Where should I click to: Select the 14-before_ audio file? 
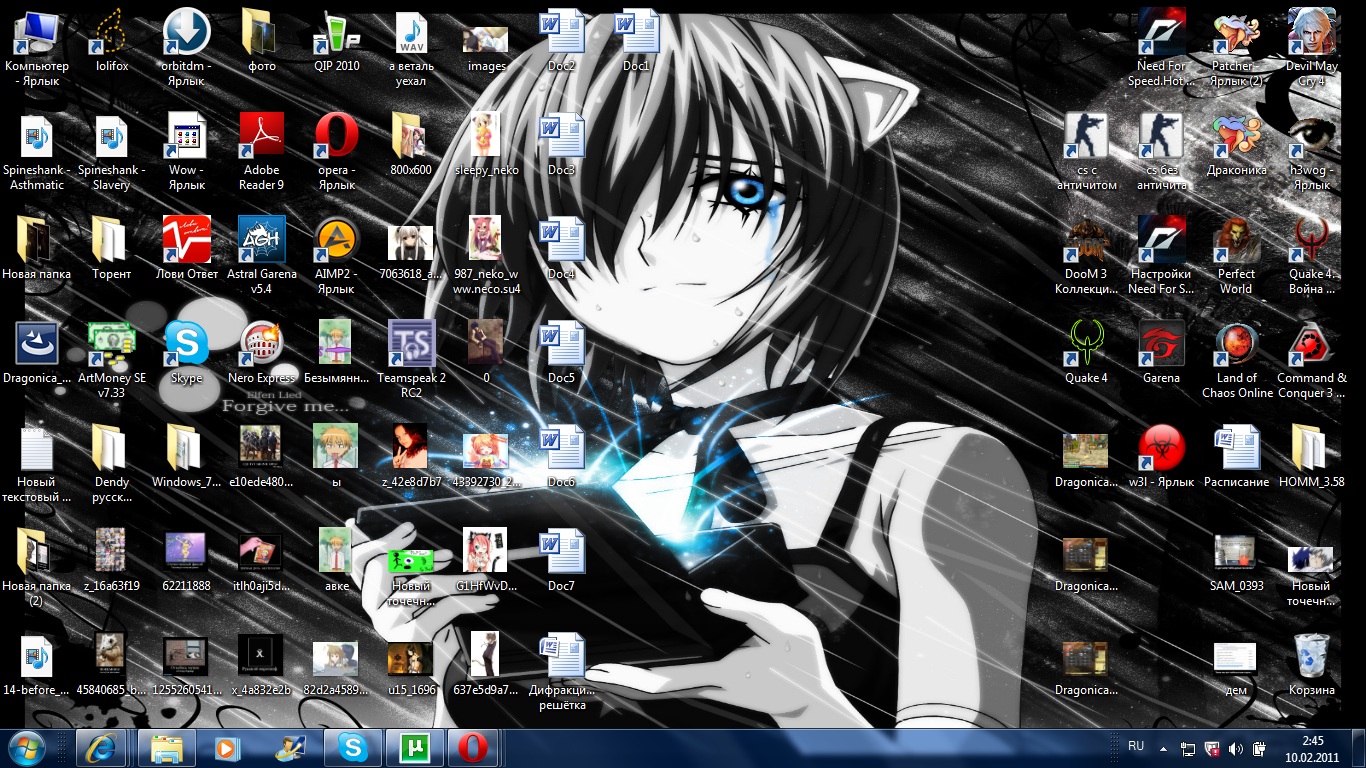point(37,656)
